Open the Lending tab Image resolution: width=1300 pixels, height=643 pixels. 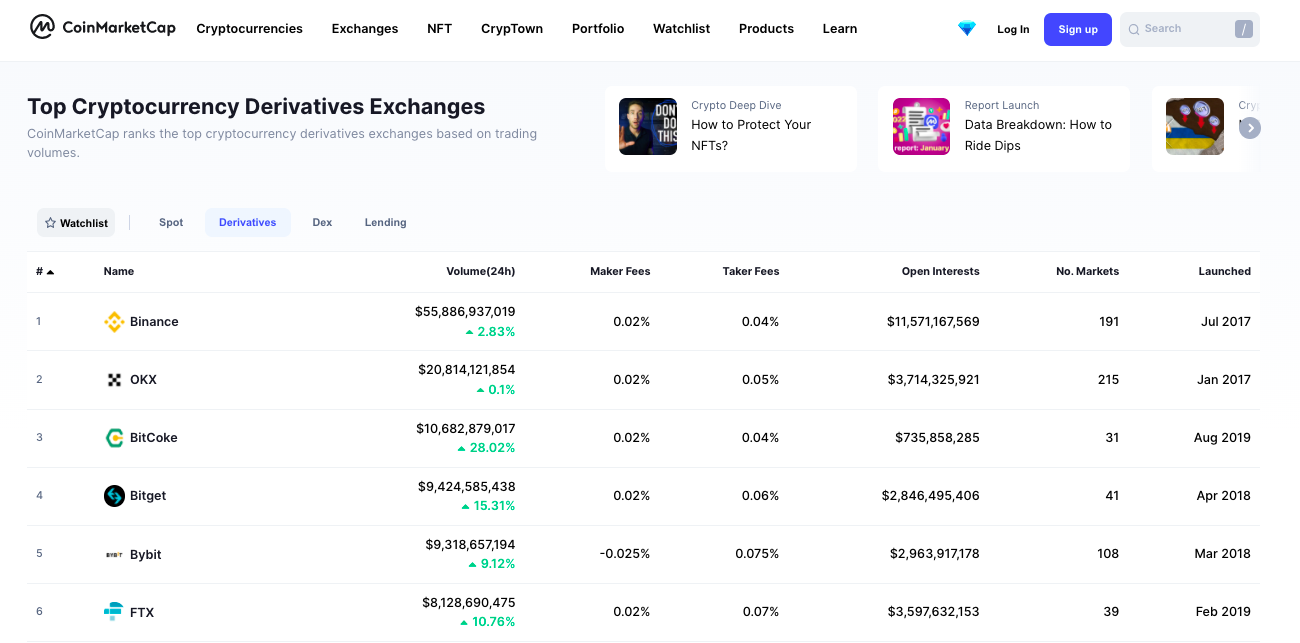click(x=385, y=222)
